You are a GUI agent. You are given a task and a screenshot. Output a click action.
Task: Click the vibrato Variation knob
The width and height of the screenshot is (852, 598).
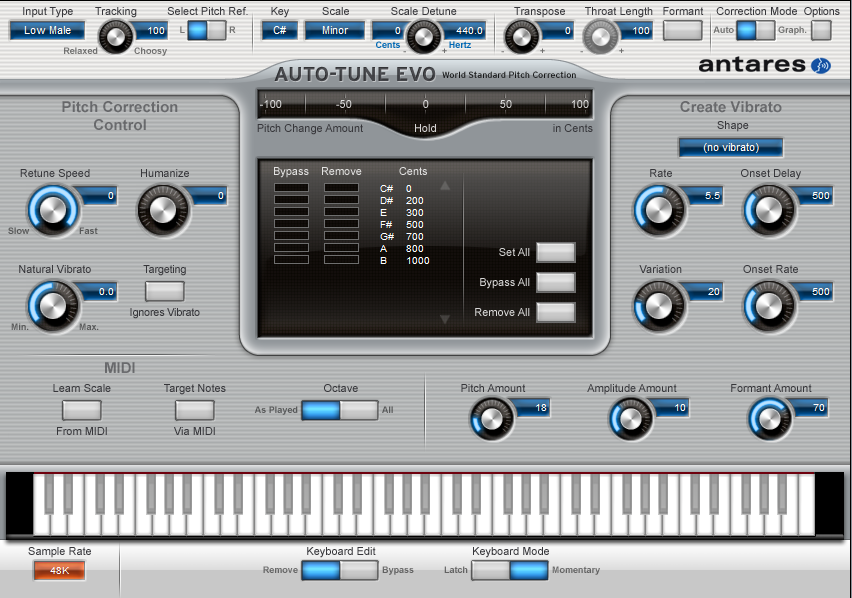pyautogui.click(x=659, y=306)
